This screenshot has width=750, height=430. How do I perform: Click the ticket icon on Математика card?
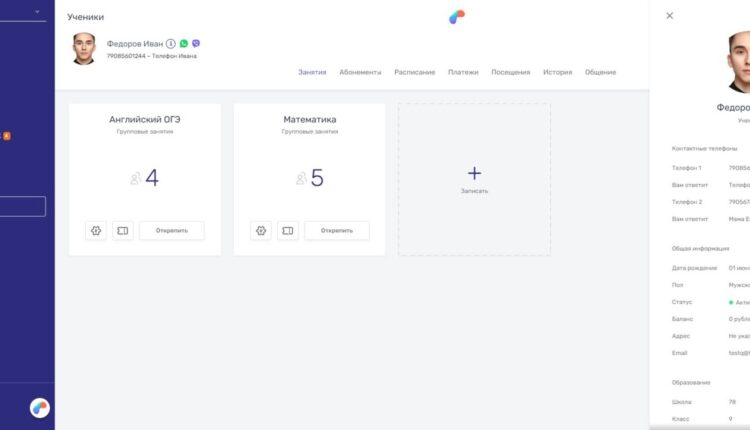click(287, 230)
